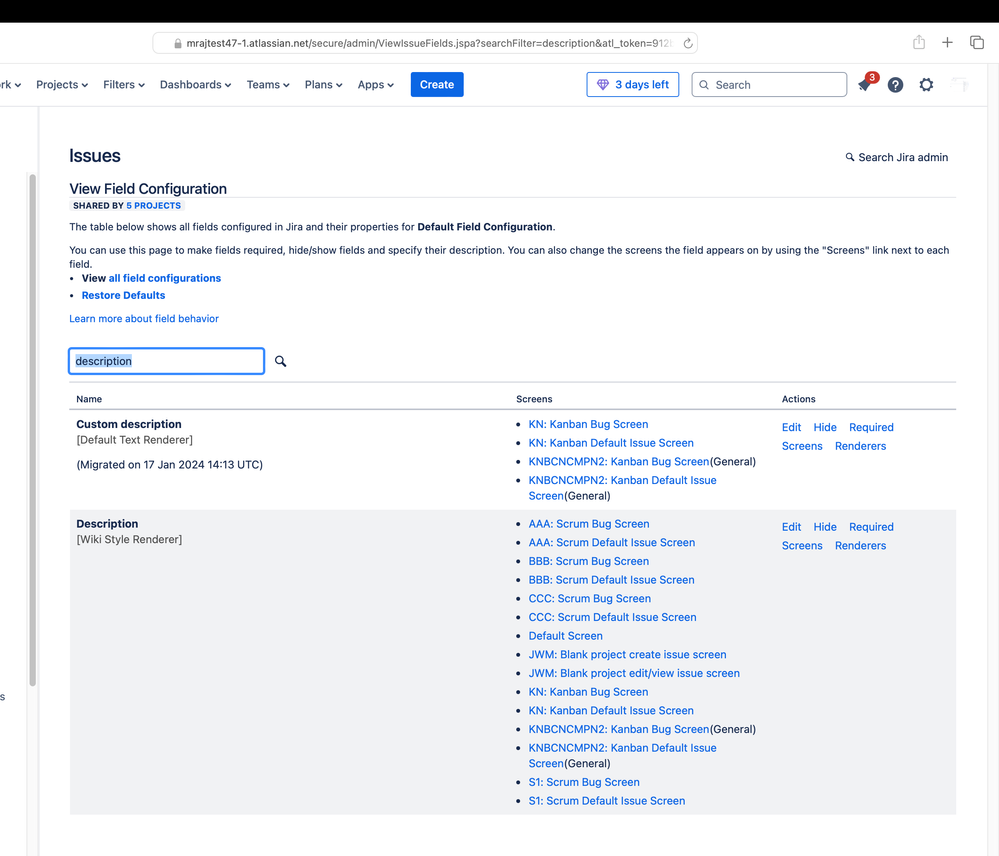Click the browser share icon
Screen dimensions: 999x856
(x=918, y=43)
